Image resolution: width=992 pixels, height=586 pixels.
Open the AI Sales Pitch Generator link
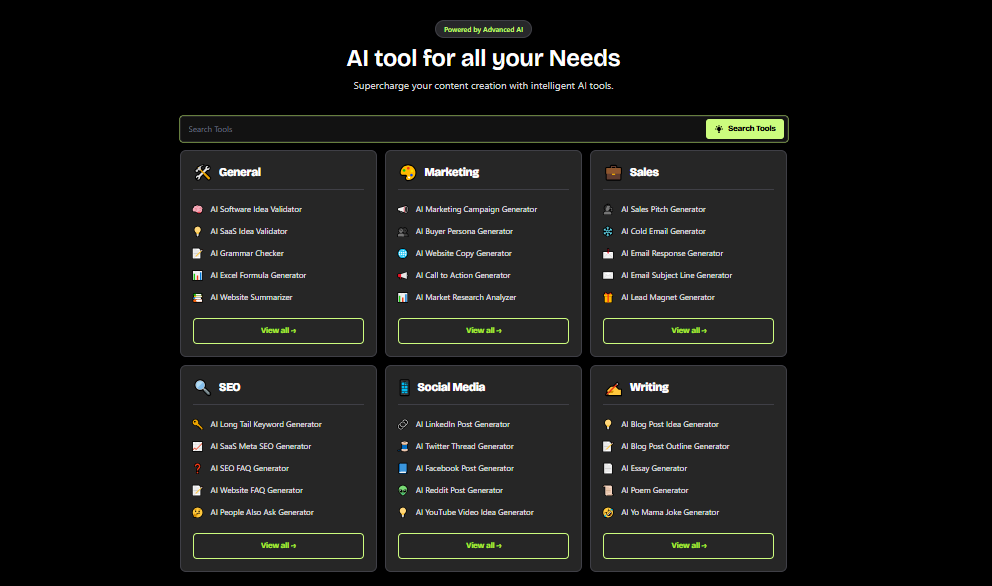pos(663,209)
